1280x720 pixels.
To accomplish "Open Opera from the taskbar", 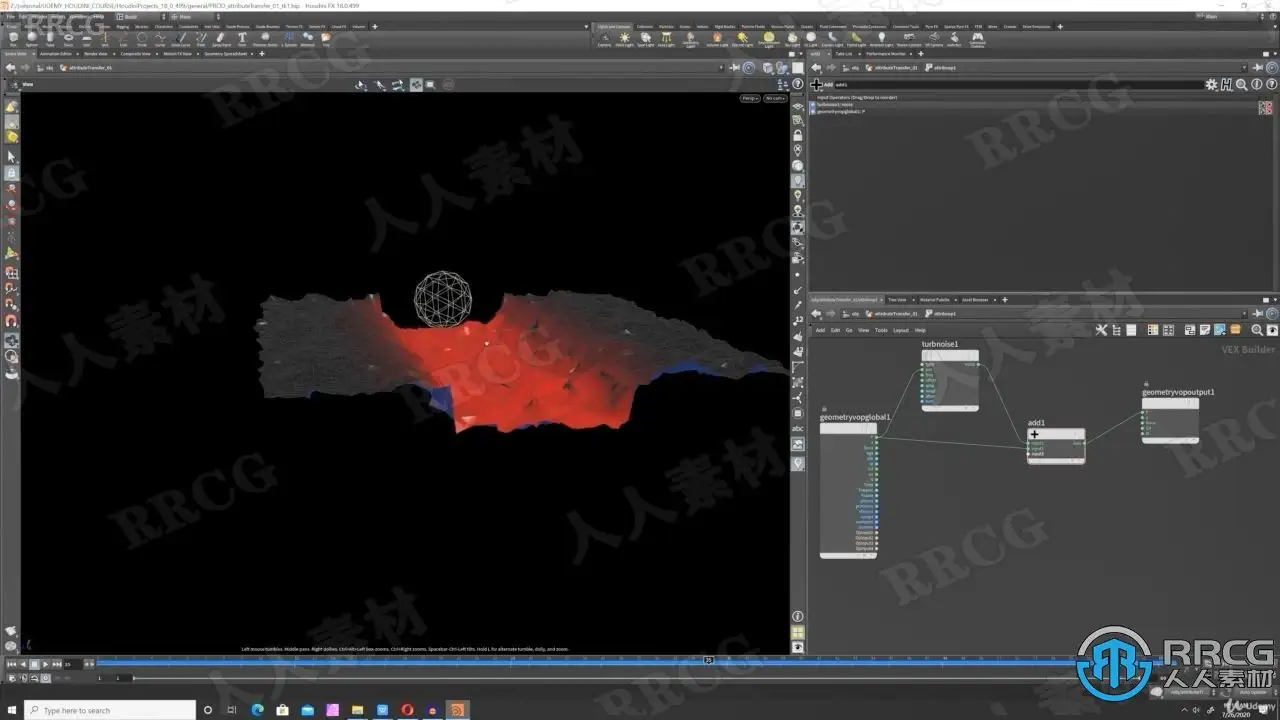I will [x=407, y=710].
